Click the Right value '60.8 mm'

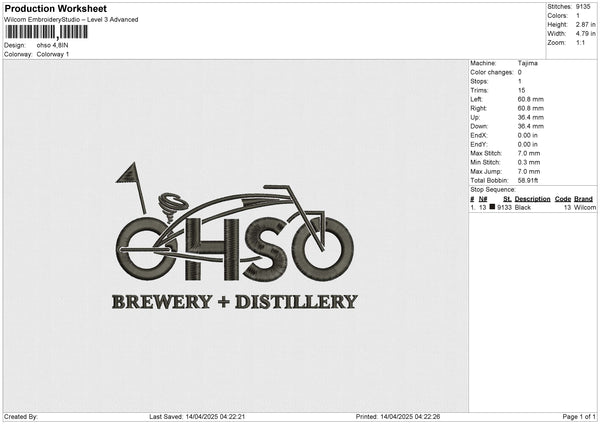[531, 108]
